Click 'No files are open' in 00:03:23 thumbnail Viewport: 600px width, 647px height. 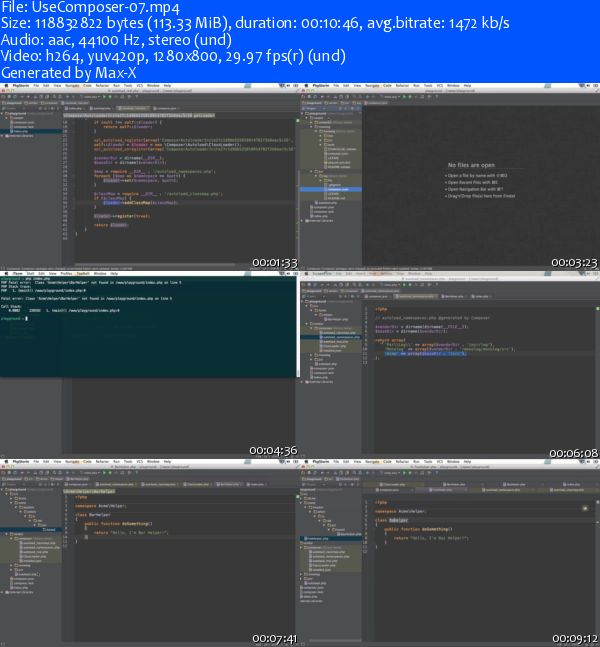point(471,165)
